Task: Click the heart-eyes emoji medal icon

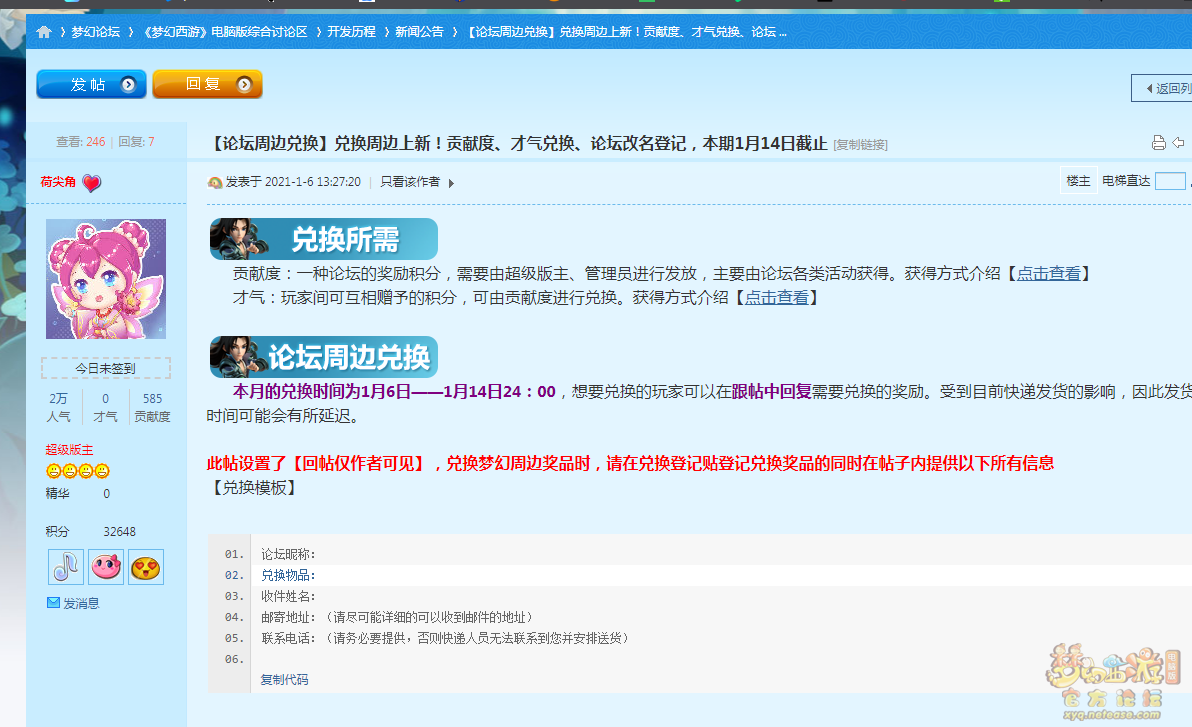Action: tap(146, 567)
